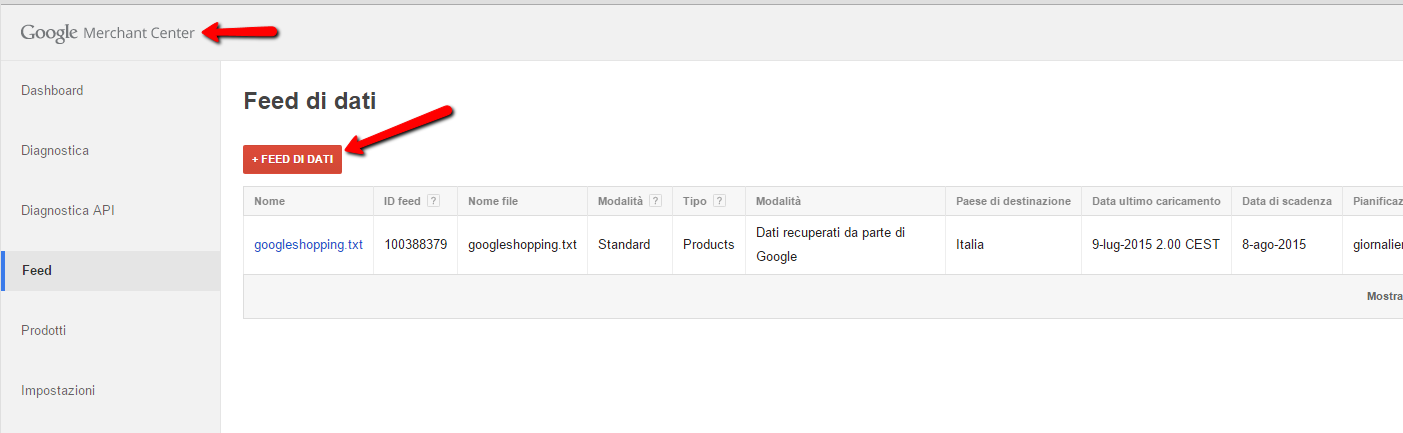Click the Google Merchant Center logo
1403x433 pixels.
tap(108, 33)
